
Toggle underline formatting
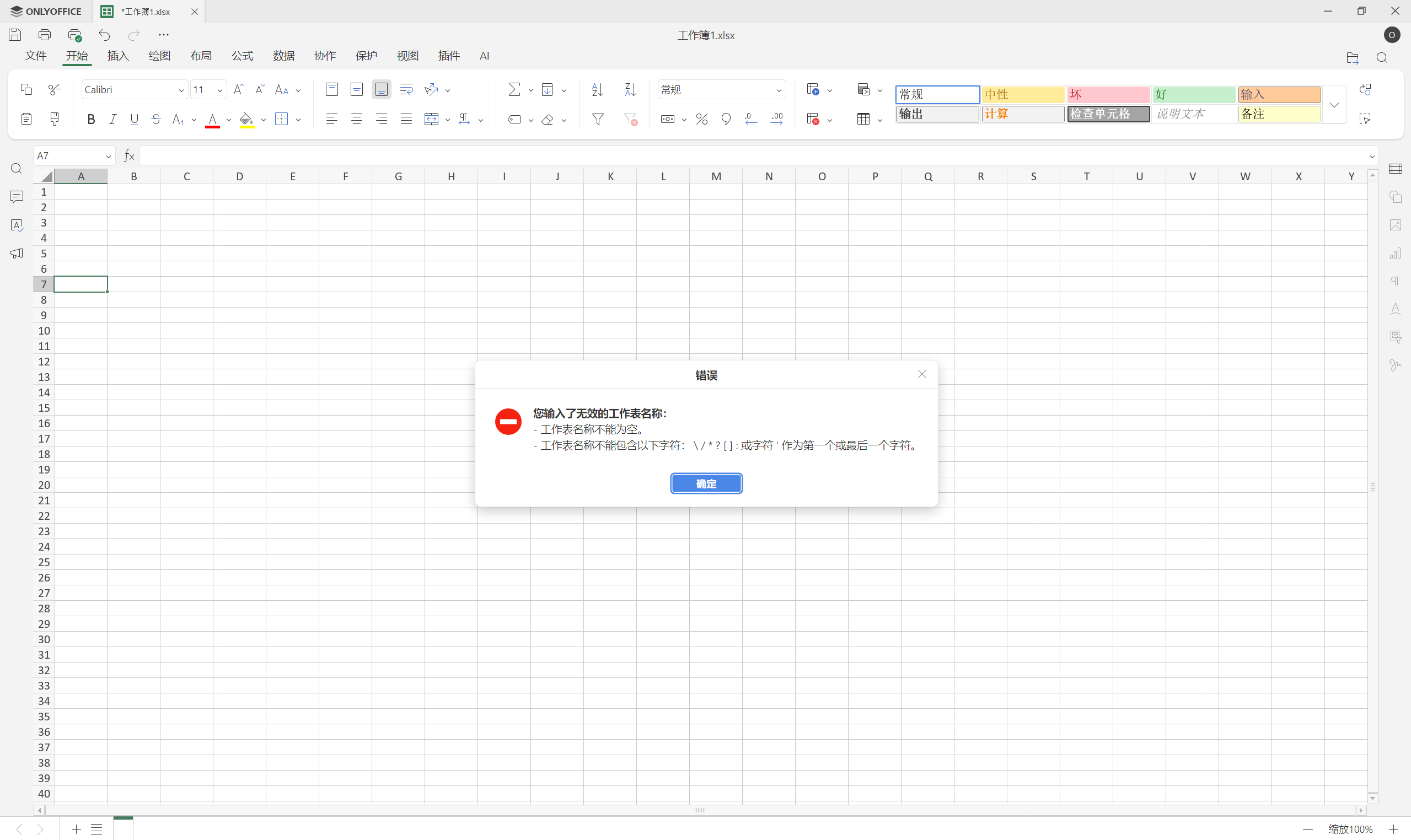[134, 119]
